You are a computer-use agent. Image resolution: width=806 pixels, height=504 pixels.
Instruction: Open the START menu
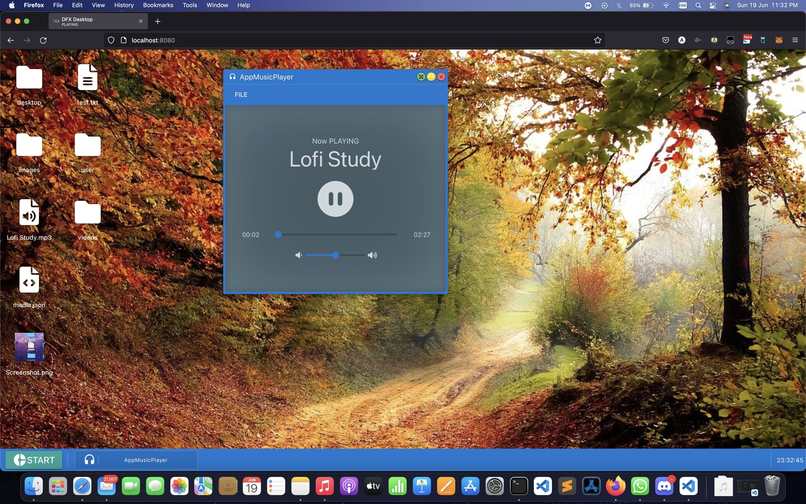tap(34, 460)
